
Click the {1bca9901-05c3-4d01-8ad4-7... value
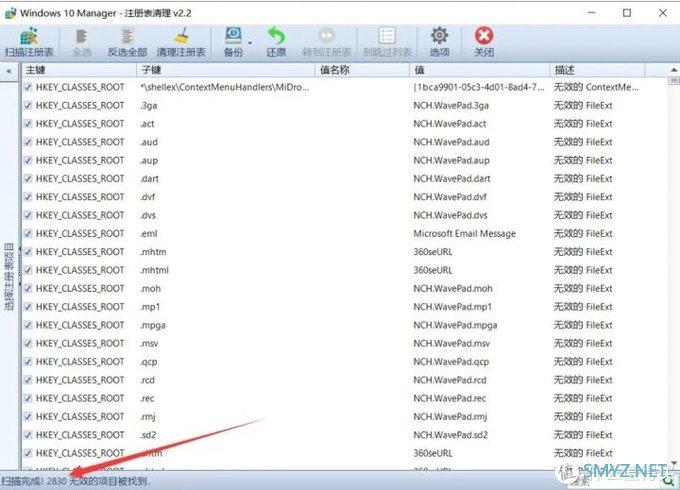click(479, 87)
